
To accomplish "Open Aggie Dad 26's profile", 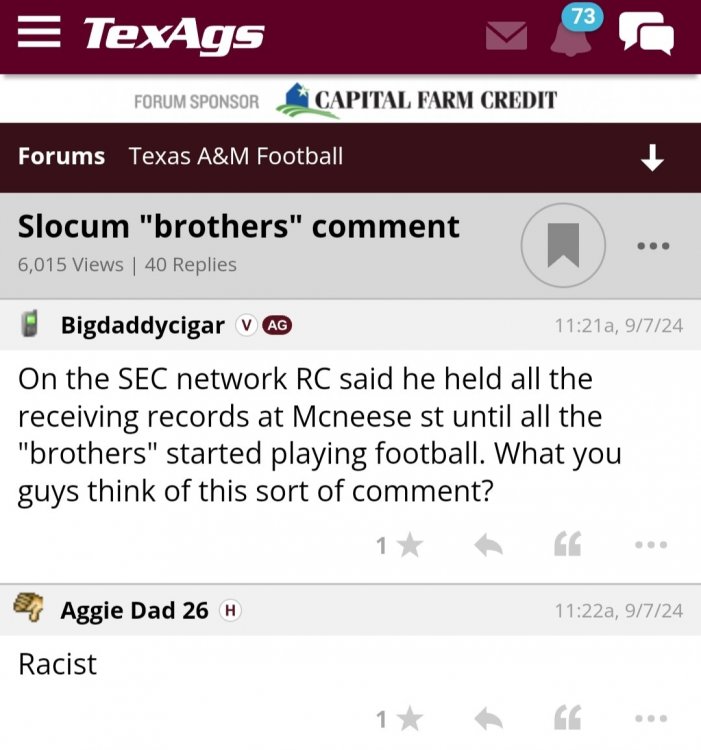I will coord(134,610).
